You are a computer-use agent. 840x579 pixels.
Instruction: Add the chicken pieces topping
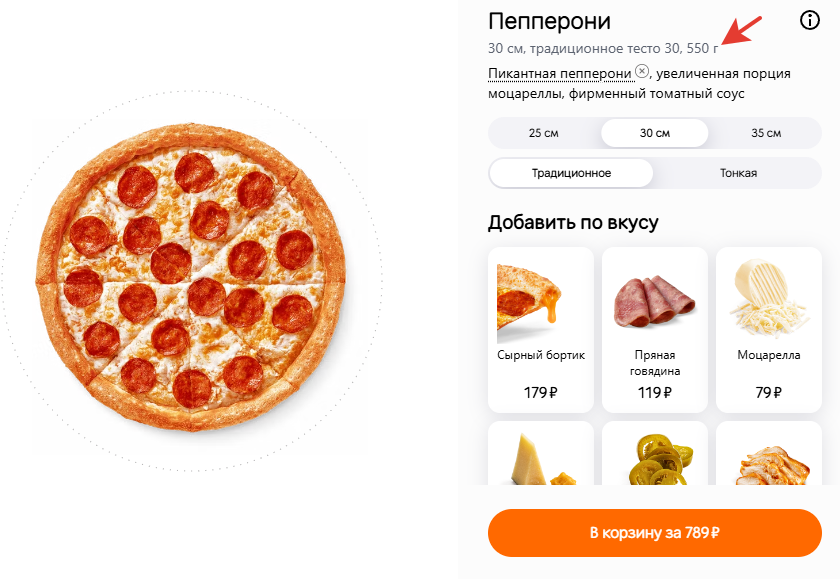[769, 454]
